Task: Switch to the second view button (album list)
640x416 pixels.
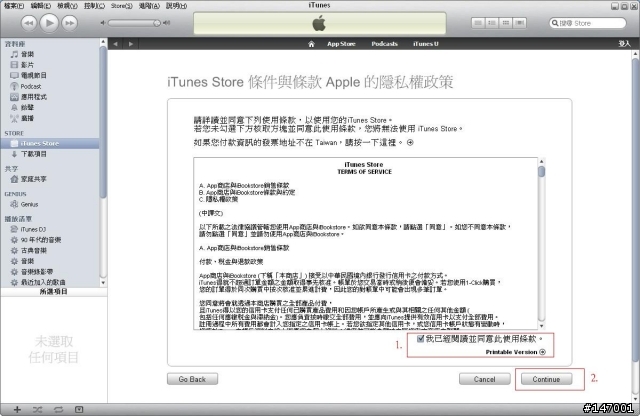Action: point(492,23)
